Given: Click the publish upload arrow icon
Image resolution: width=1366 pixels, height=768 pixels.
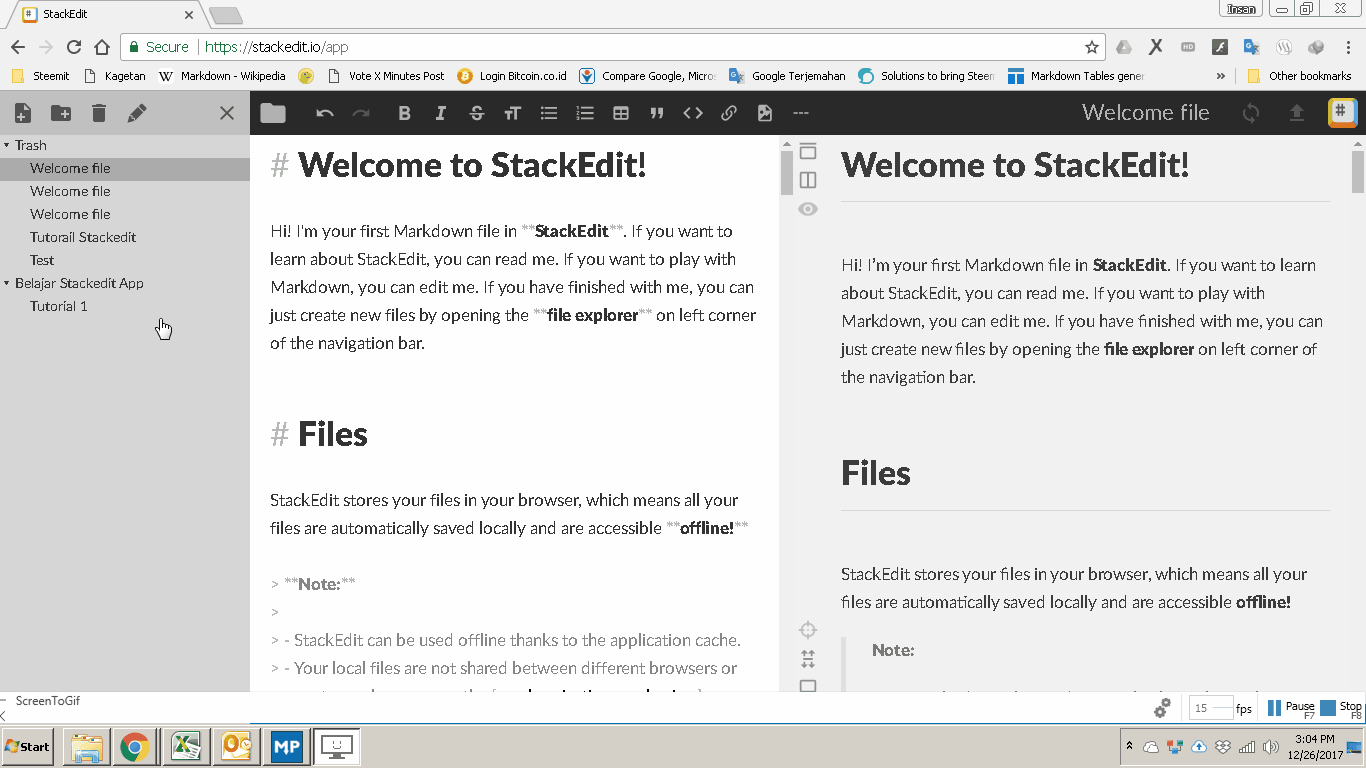Looking at the screenshot, I should [x=1297, y=113].
